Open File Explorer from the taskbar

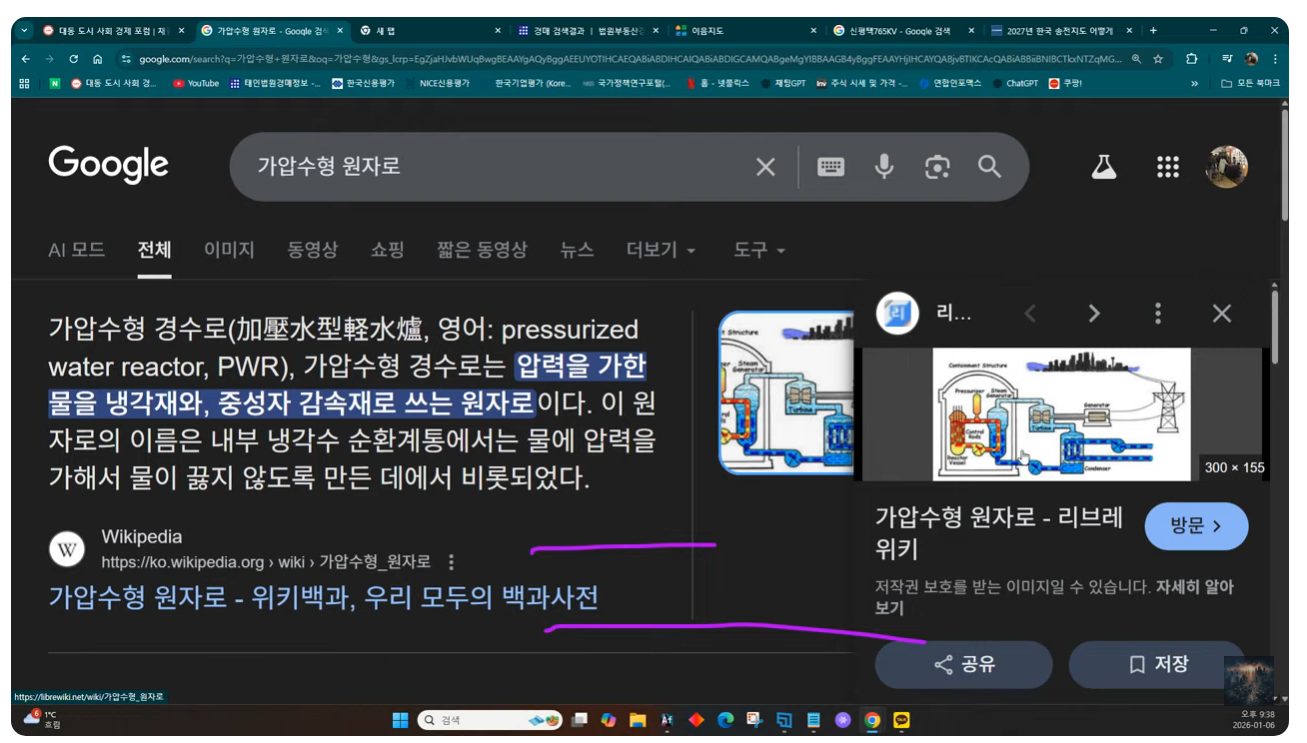point(637,720)
